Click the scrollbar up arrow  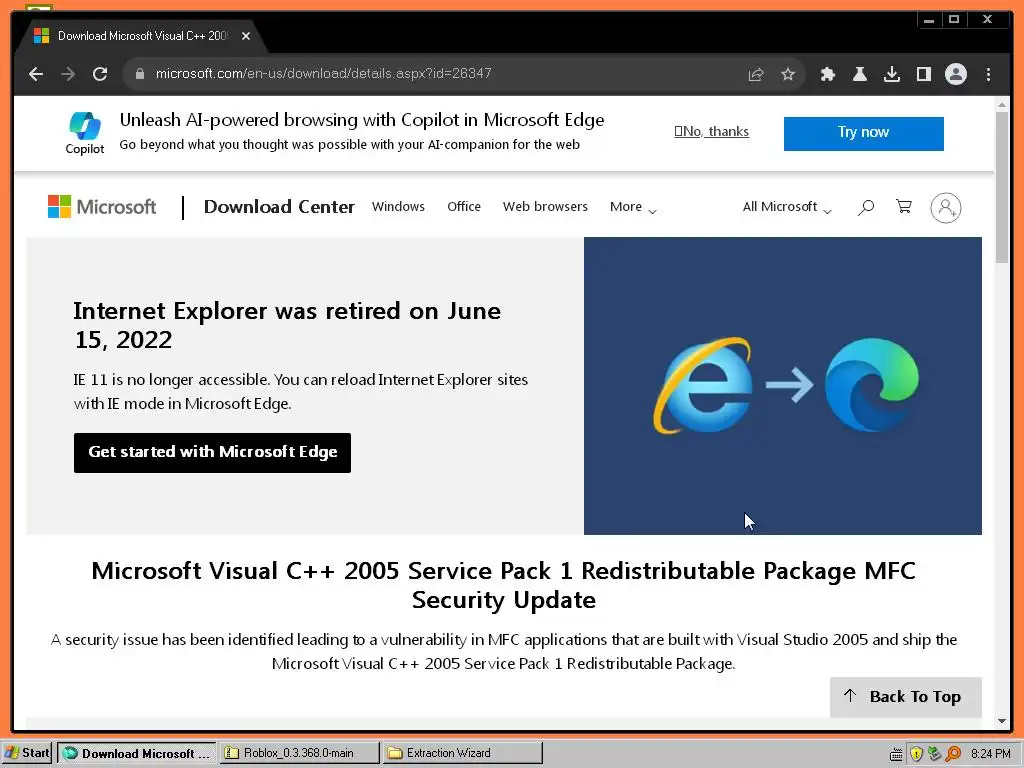(x=1002, y=104)
